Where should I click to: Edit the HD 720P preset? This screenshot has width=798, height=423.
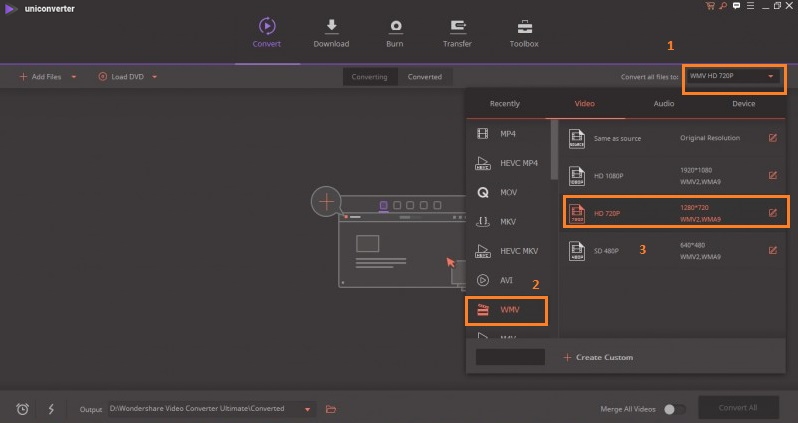[773, 213]
